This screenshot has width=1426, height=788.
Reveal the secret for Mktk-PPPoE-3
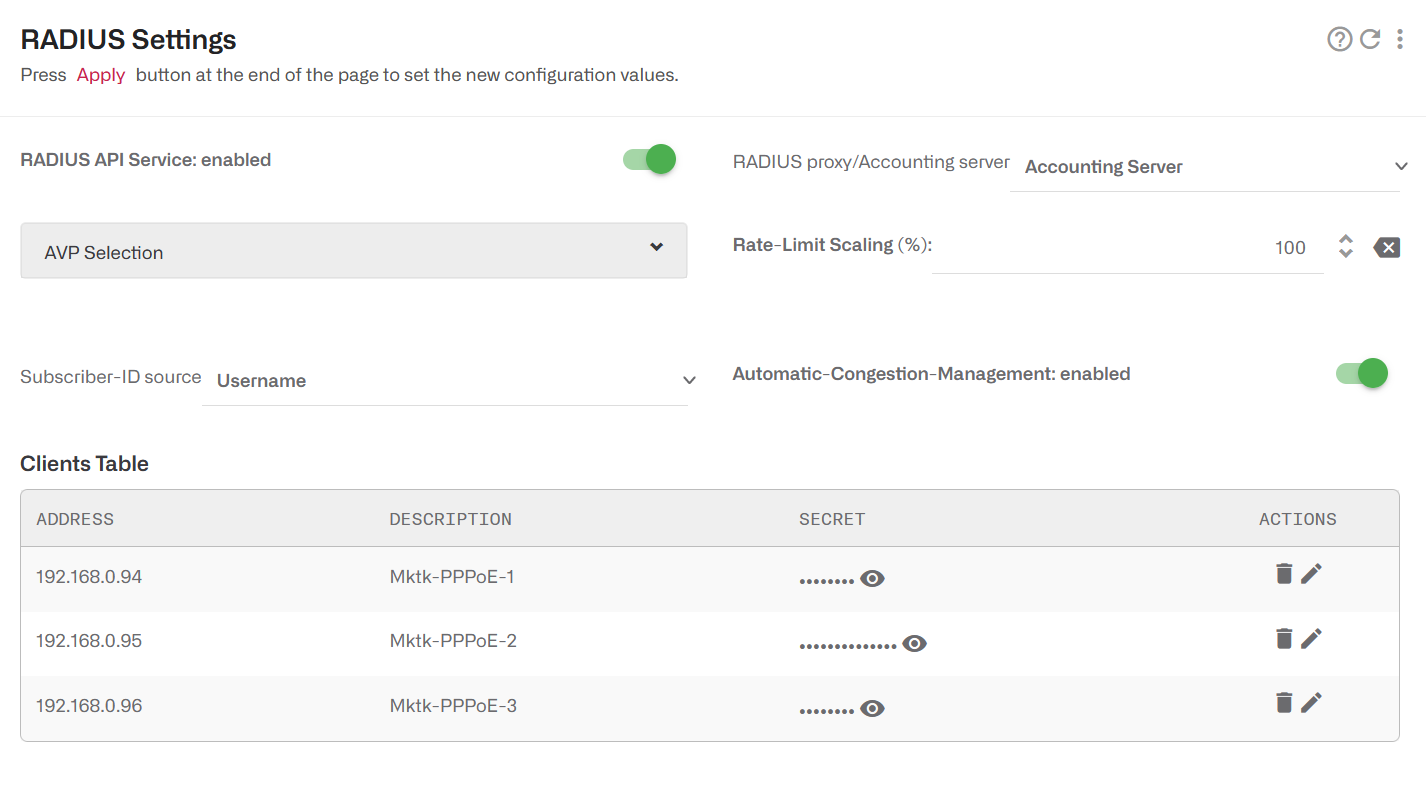(872, 709)
